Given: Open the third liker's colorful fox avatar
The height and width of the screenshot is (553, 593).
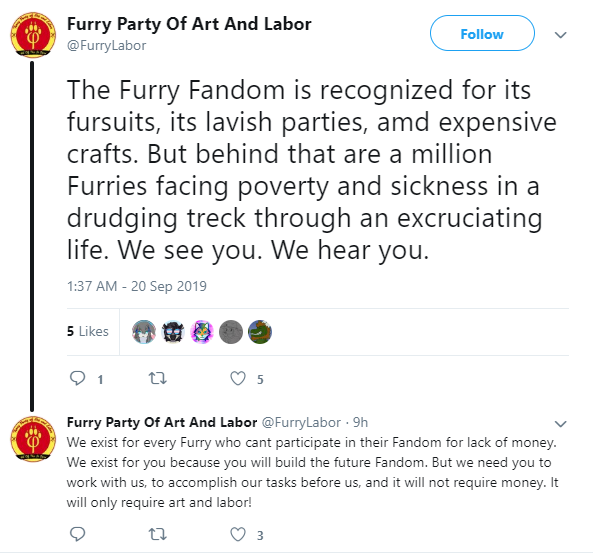Looking at the screenshot, I should [202, 332].
